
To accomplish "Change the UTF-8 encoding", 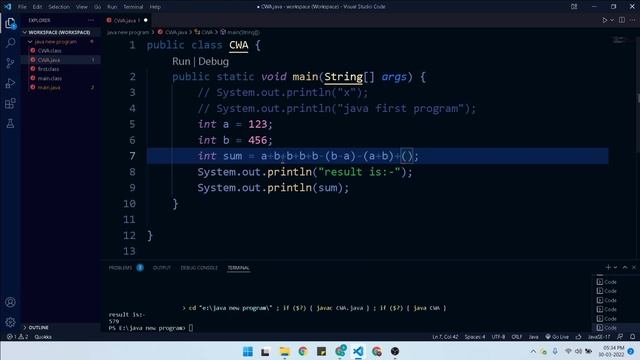I will coord(498,337).
